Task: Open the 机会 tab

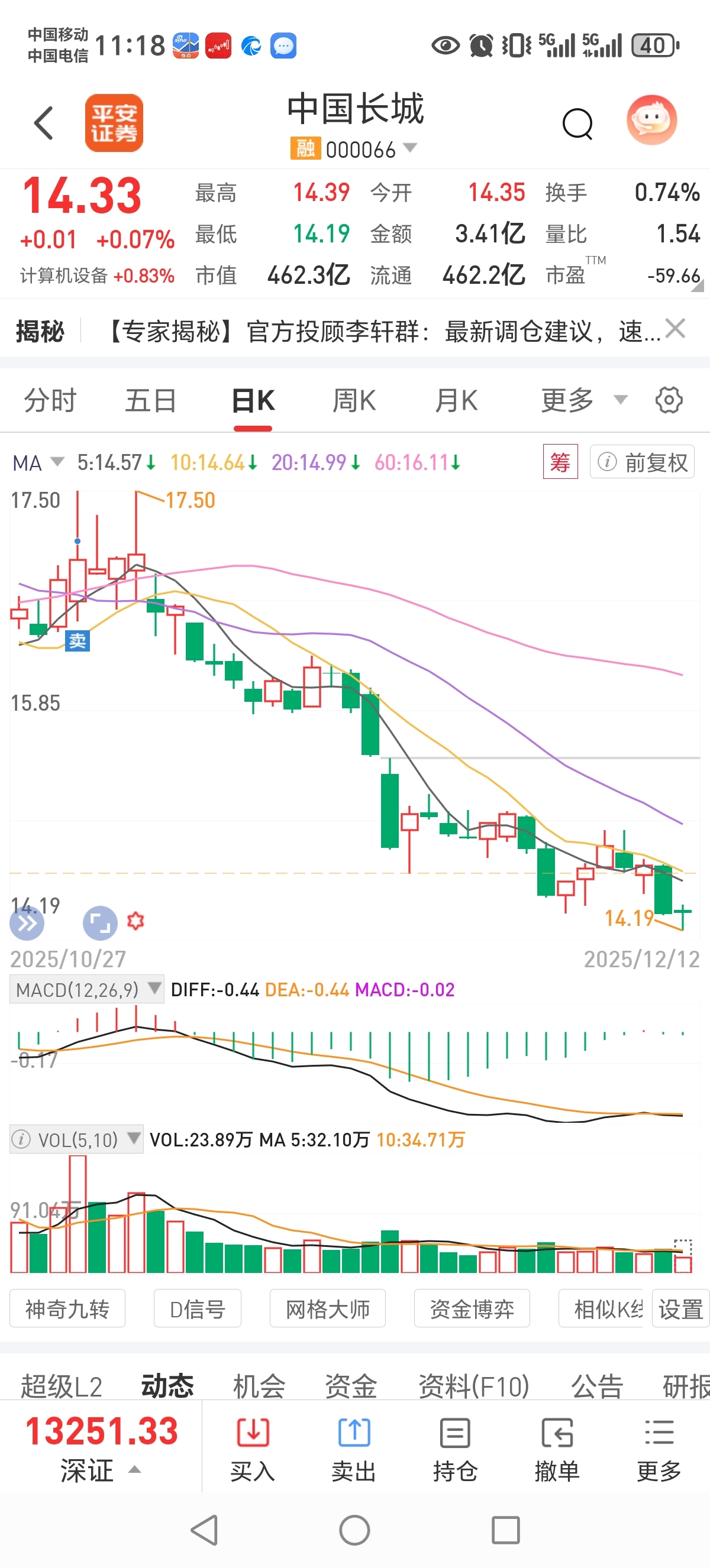Action: point(259,1386)
